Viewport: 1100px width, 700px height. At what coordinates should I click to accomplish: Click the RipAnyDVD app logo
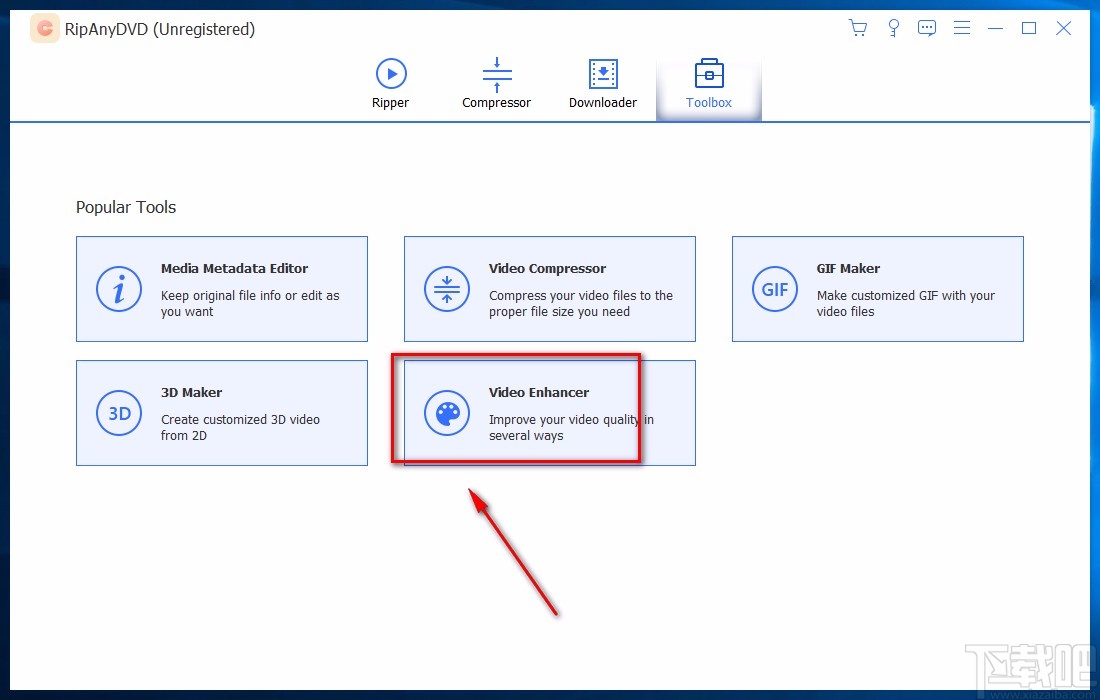tap(45, 29)
